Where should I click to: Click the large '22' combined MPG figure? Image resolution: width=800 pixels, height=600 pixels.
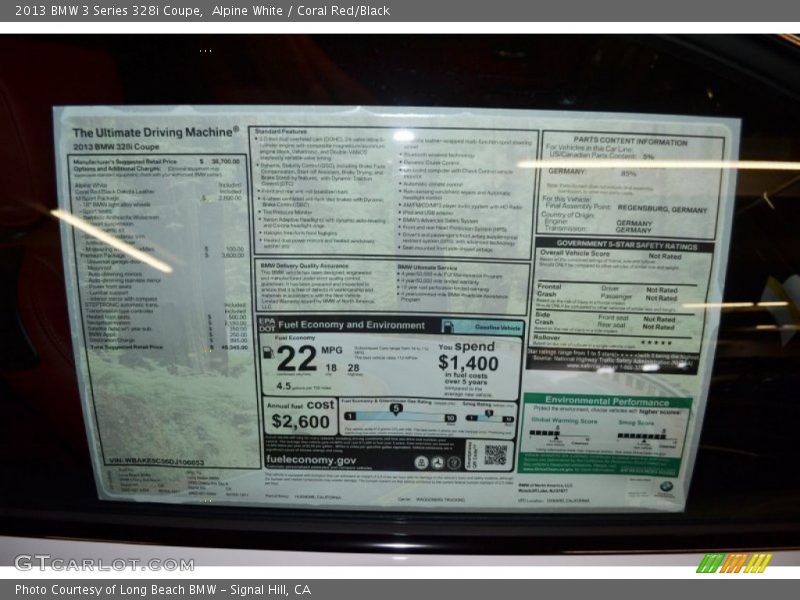coord(296,359)
